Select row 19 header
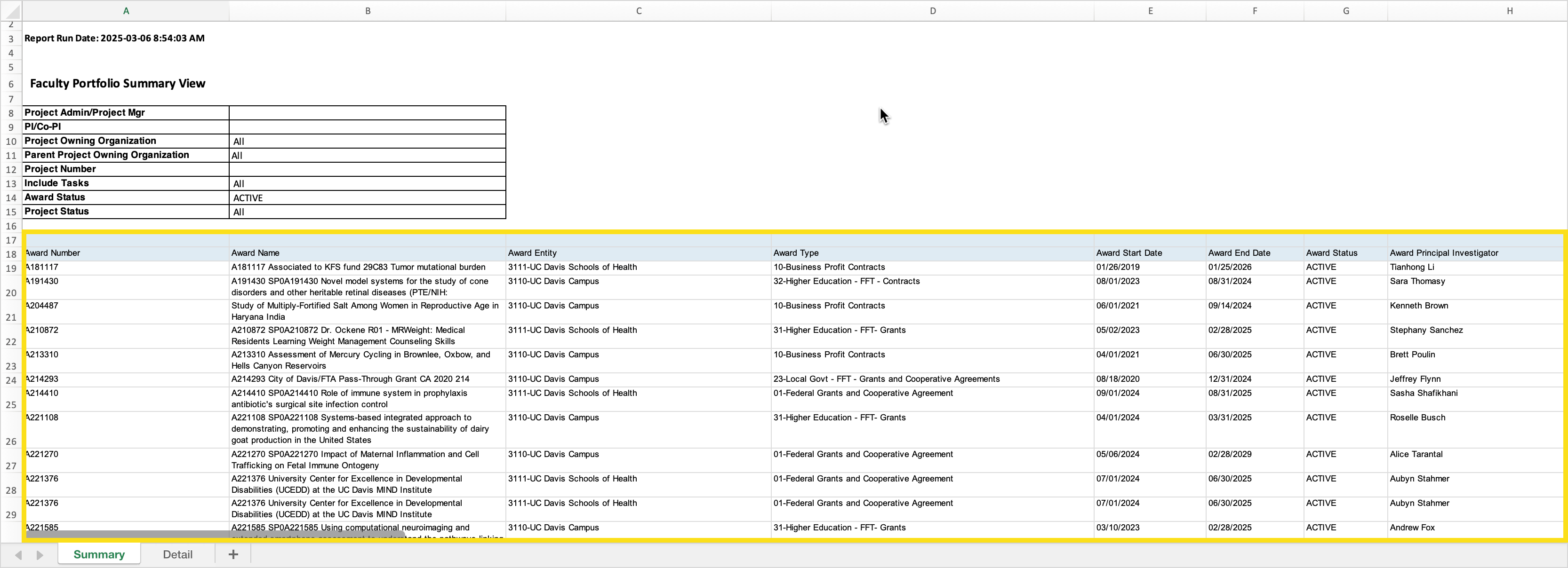The width and height of the screenshot is (1568, 568). (11, 268)
